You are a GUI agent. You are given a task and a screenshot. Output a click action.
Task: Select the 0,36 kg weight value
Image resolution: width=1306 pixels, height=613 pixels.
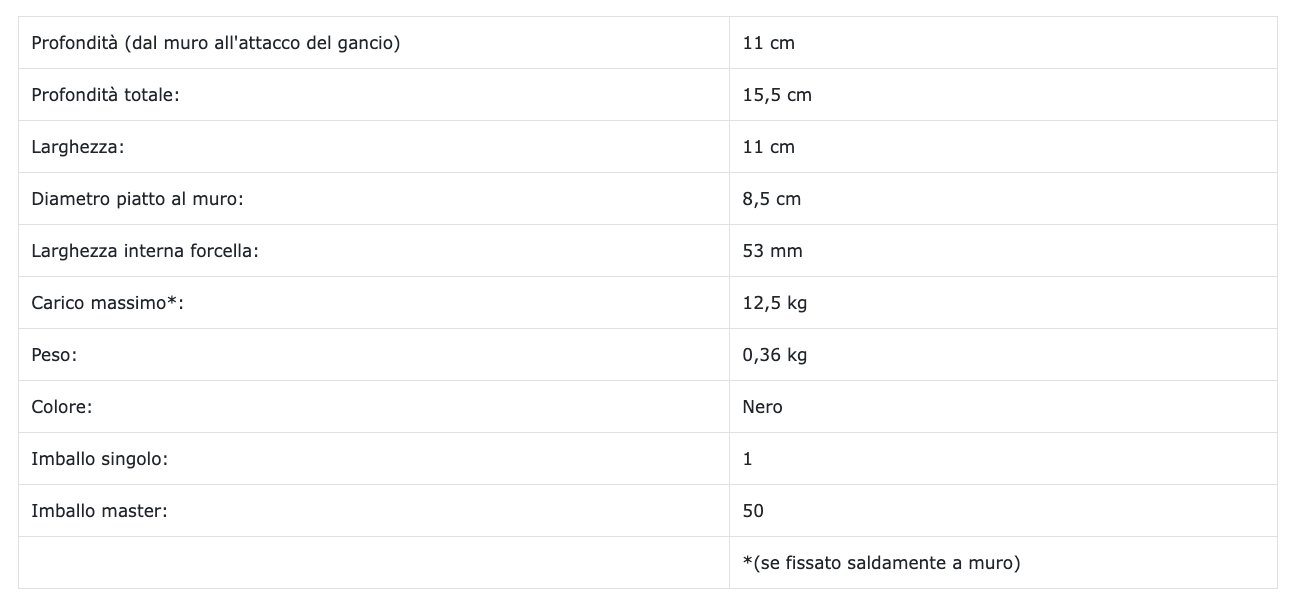[775, 355]
